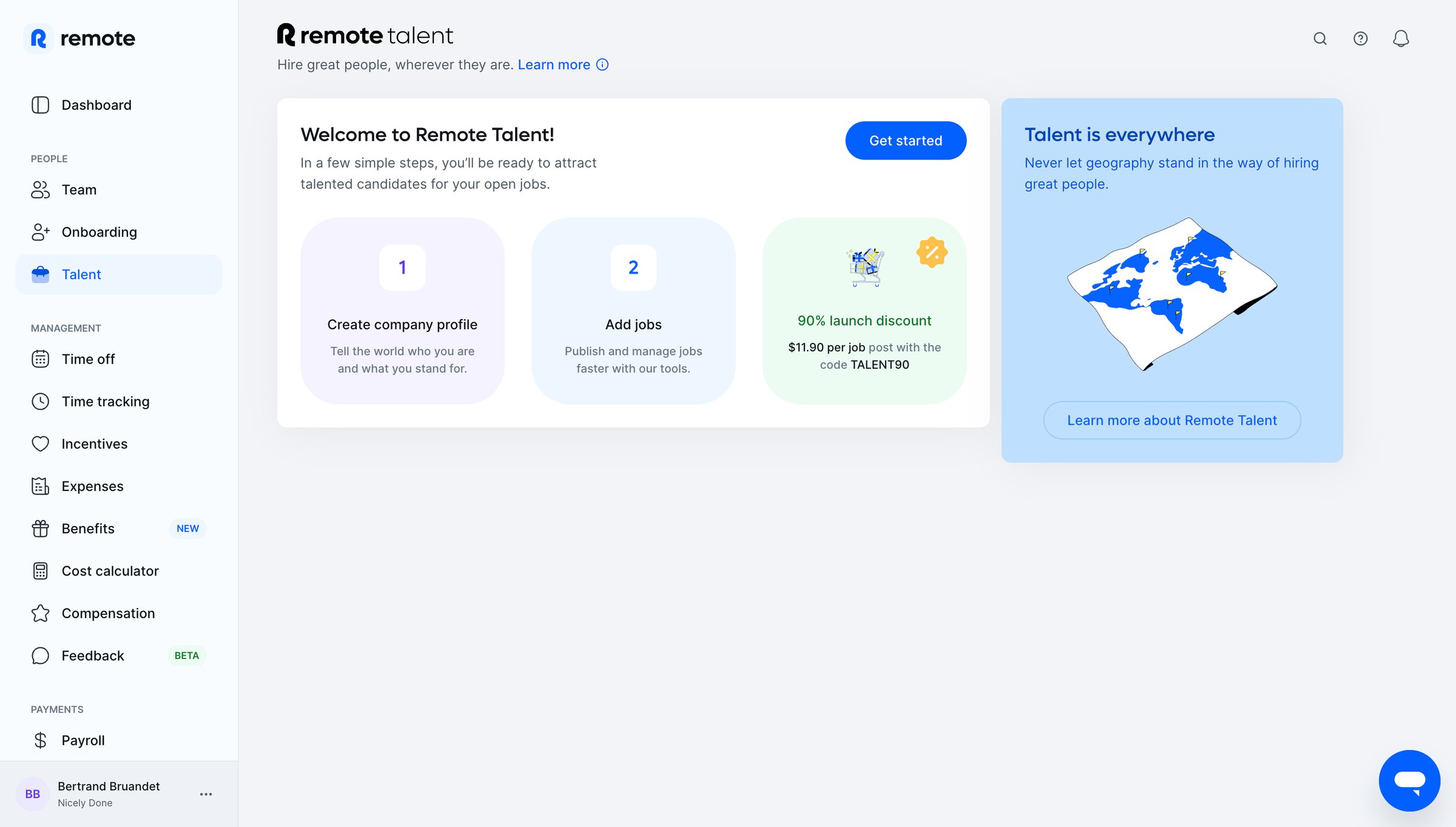Open the Compensation menu item
Image resolution: width=1456 pixels, height=827 pixels.
coord(119,613)
